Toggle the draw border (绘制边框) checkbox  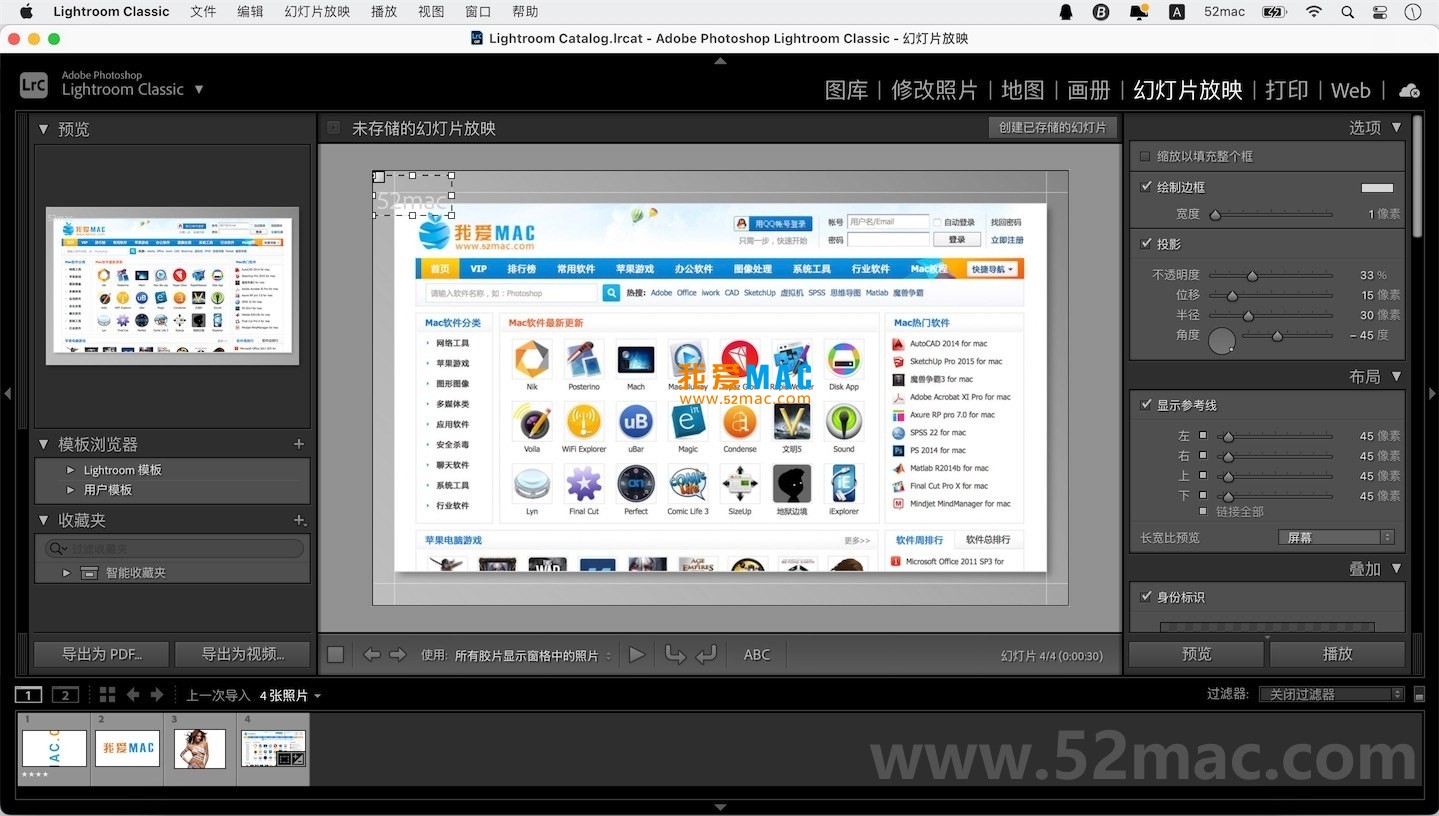click(x=1146, y=187)
